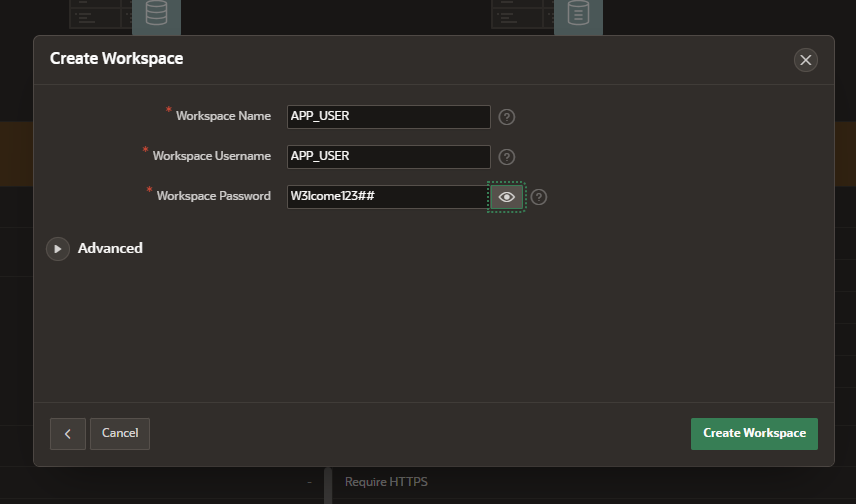This screenshot has width=856, height=504.
Task: Focus the Workspace Name input field
Action: click(388, 117)
